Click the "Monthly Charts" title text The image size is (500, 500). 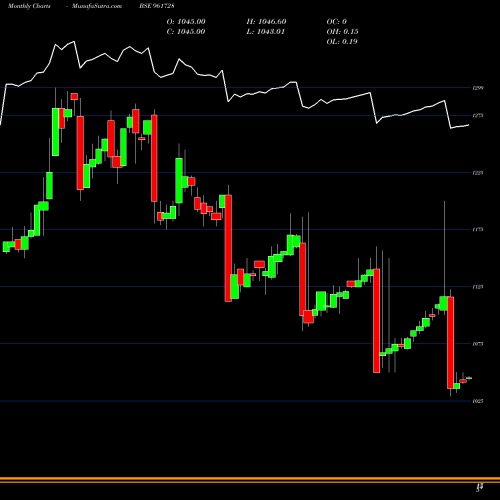coord(29,6)
